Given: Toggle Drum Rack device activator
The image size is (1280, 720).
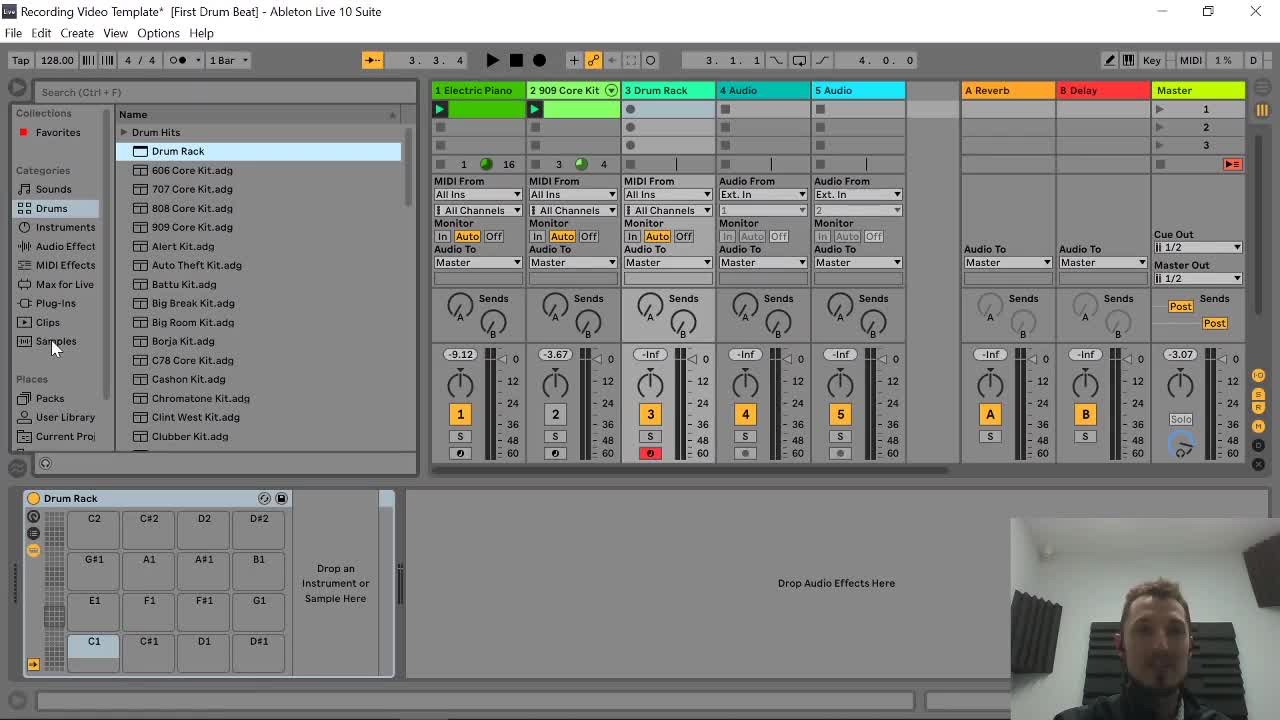Looking at the screenshot, I should click(x=33, y=498).
